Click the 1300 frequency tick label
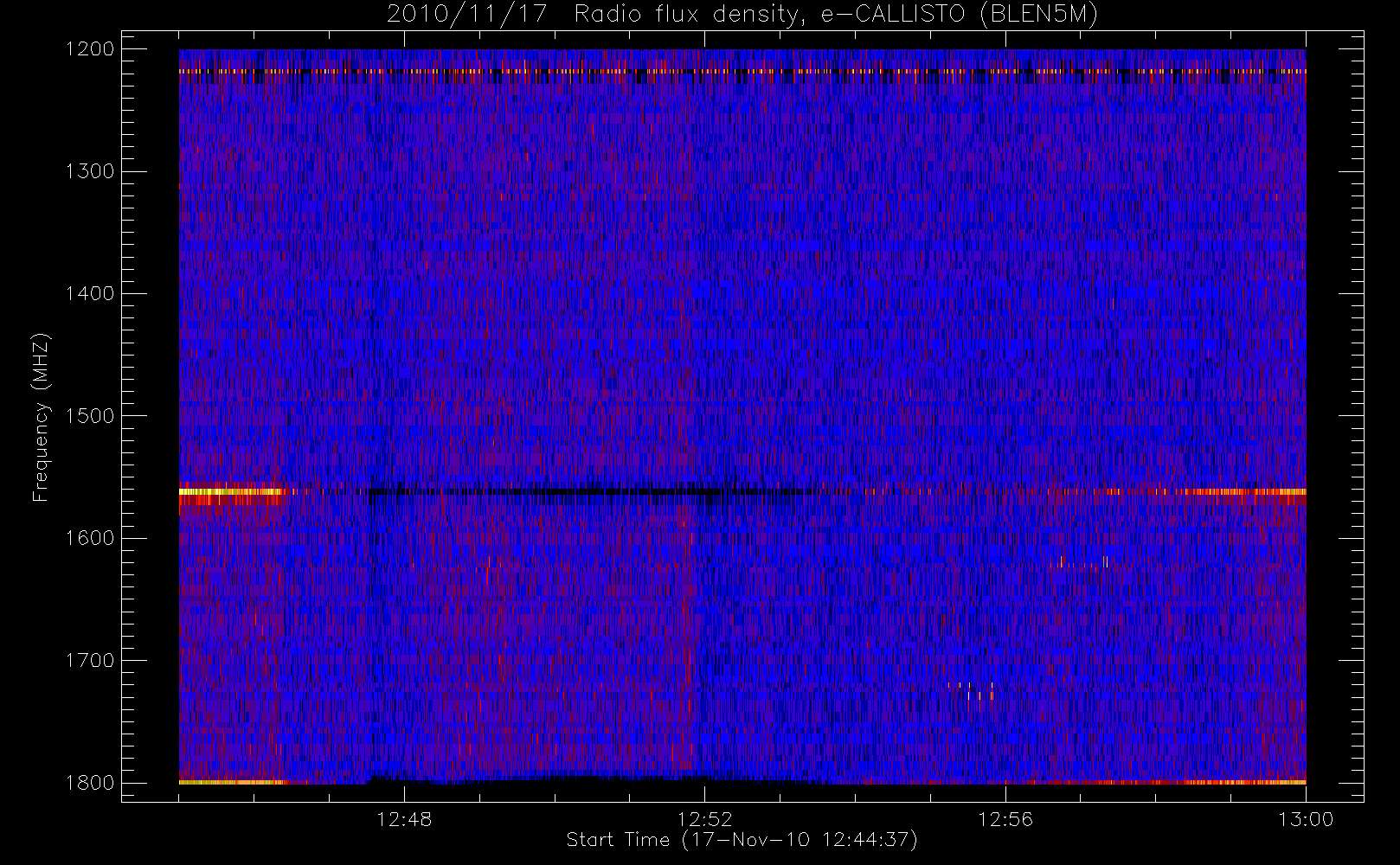The width and height of the screenshot is (1400, 865). [90, 171]
